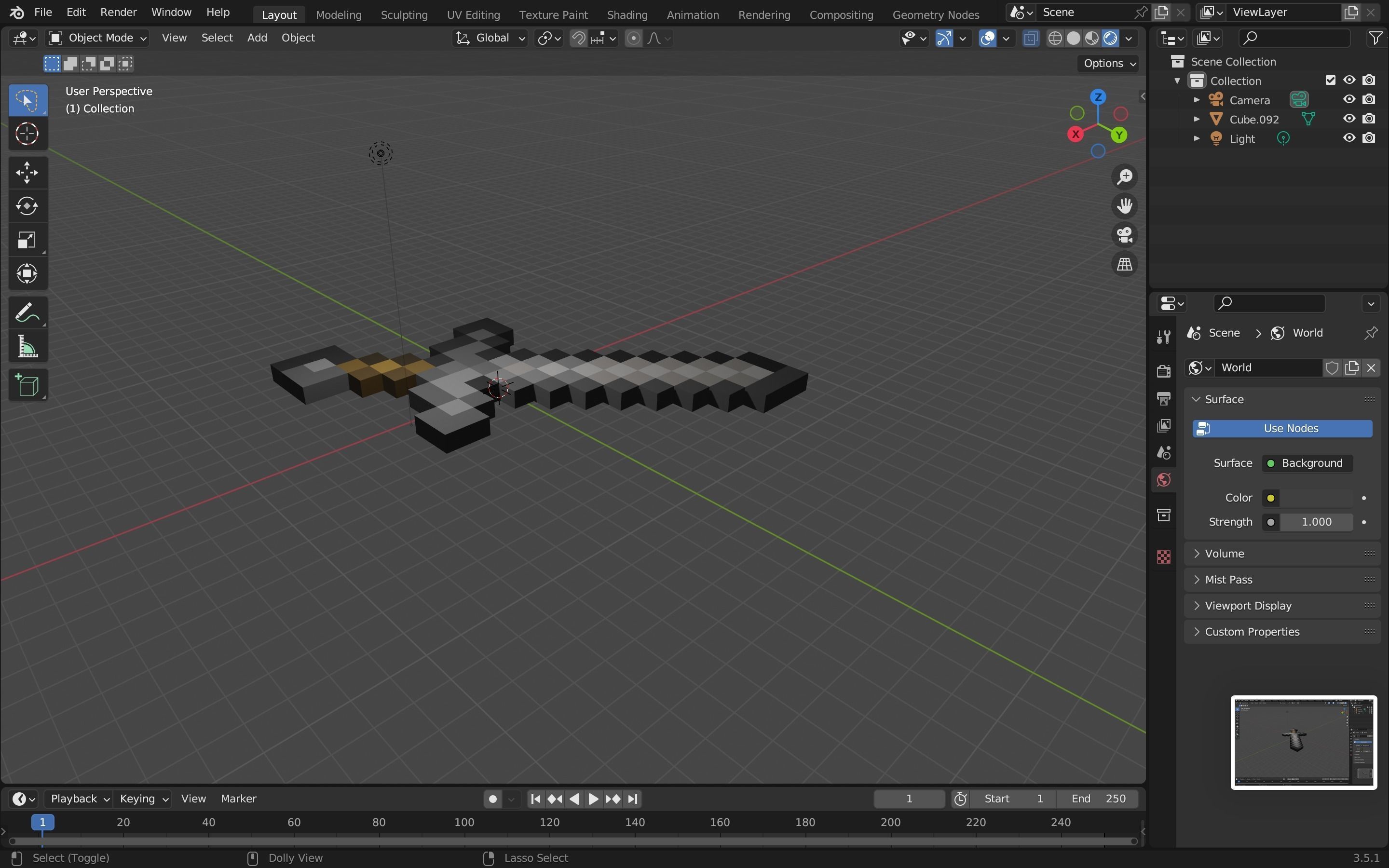Select the Select Box tool
Screen dimensions: 1389x868
coord(27,100)
